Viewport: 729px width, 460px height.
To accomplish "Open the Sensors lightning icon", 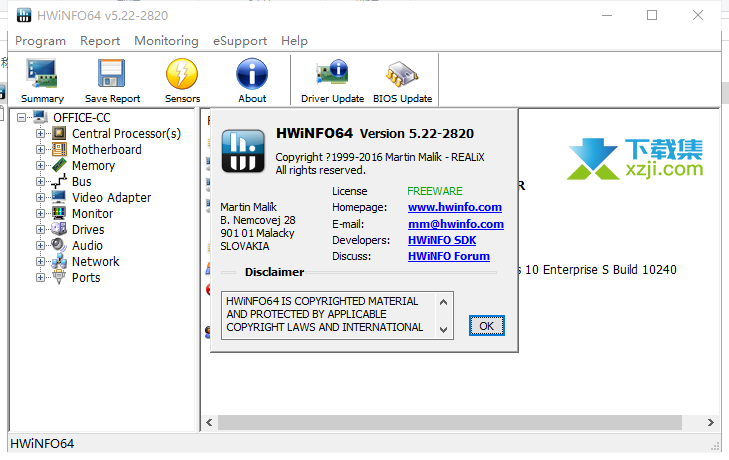I will 182,73.
